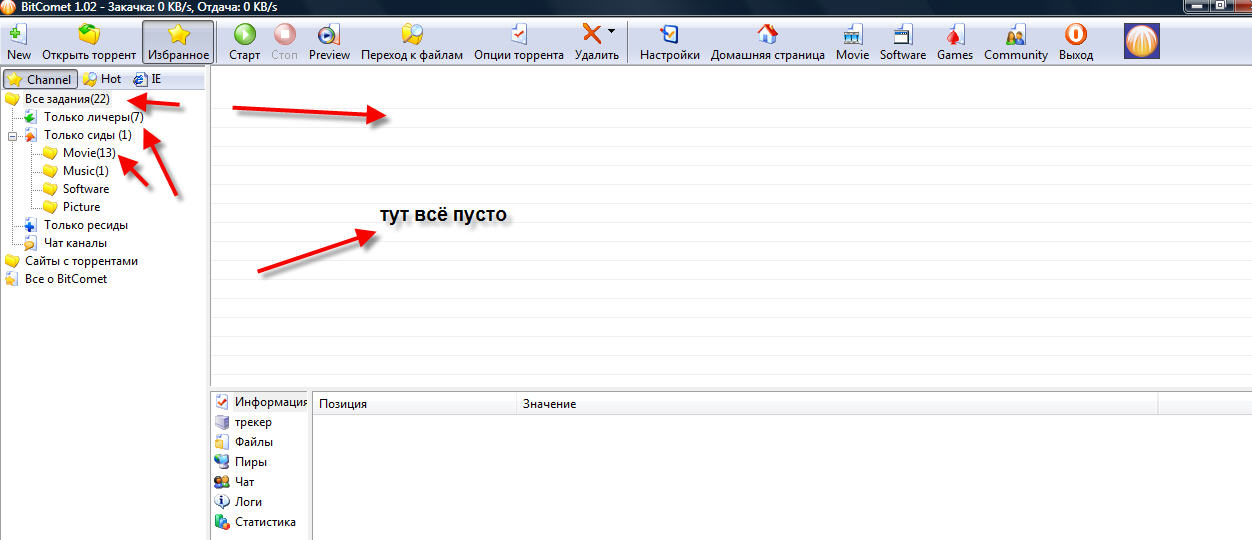Open Preview from the toolbar
Screen dimensions: 1252x540
[x=329, y=42]
